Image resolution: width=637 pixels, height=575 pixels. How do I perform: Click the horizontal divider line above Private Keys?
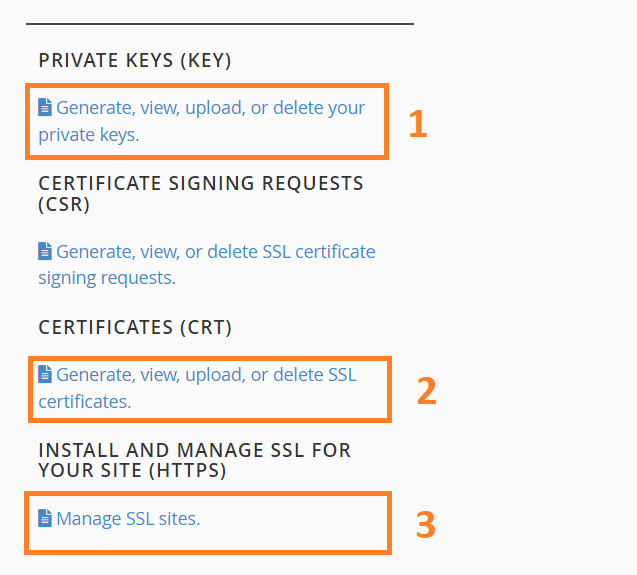(x=220, y=24)
